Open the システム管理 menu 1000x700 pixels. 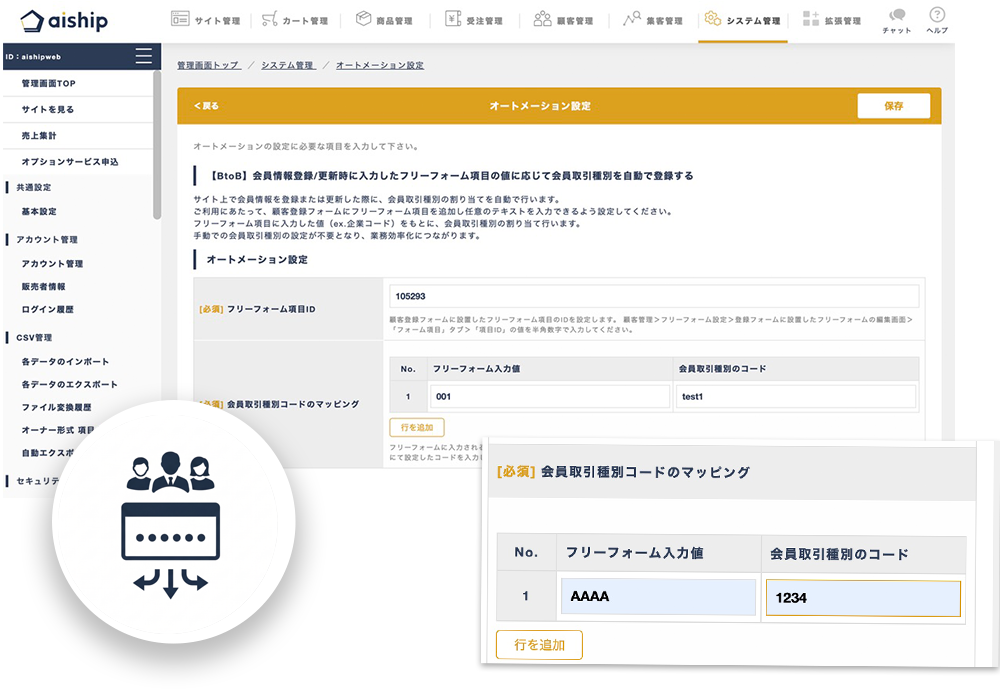click(x=742, y=20)
